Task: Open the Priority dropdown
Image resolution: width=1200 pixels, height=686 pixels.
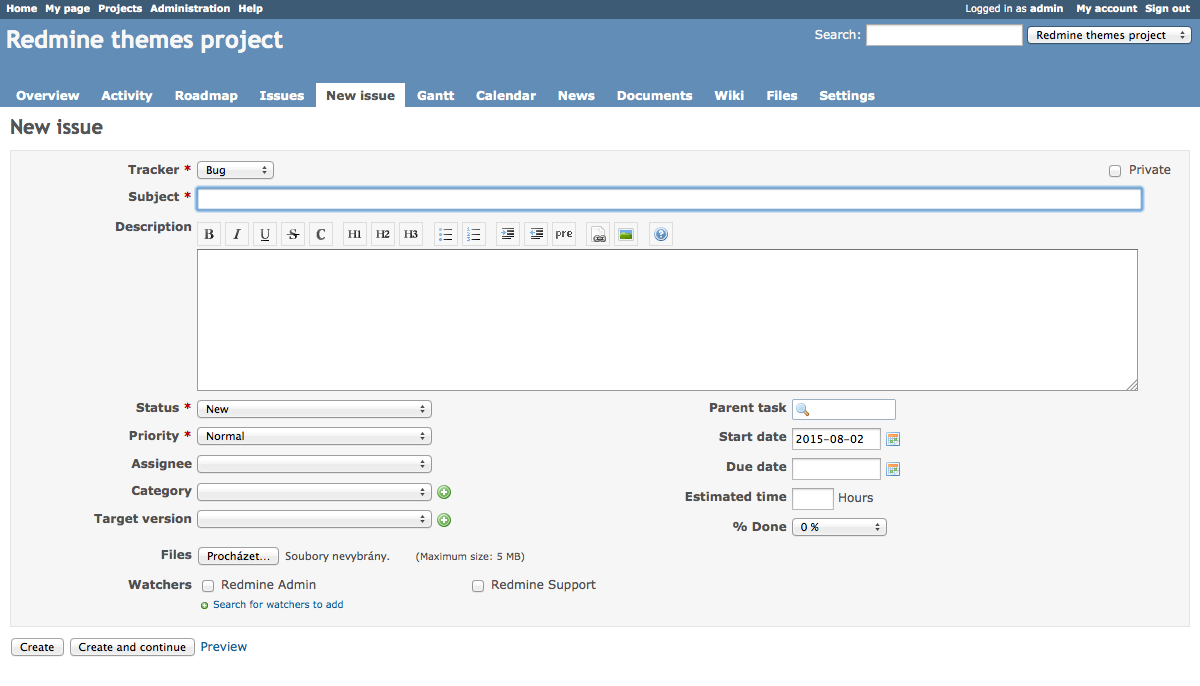Action: point(314,436)
